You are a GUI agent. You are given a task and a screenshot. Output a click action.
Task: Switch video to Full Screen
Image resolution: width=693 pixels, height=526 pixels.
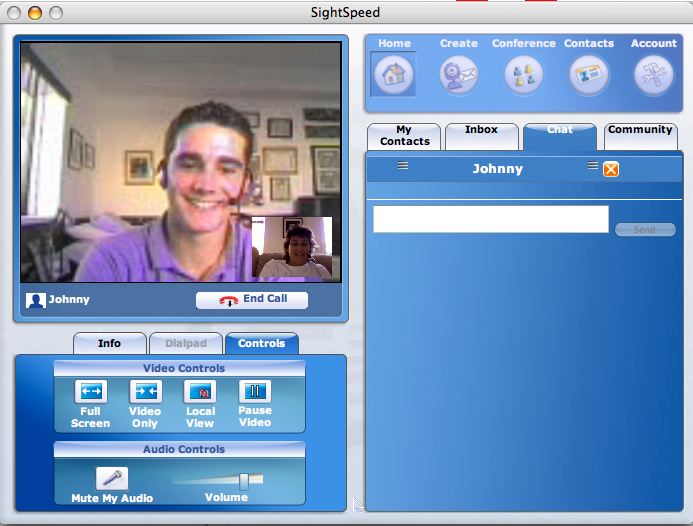(91, 392)
